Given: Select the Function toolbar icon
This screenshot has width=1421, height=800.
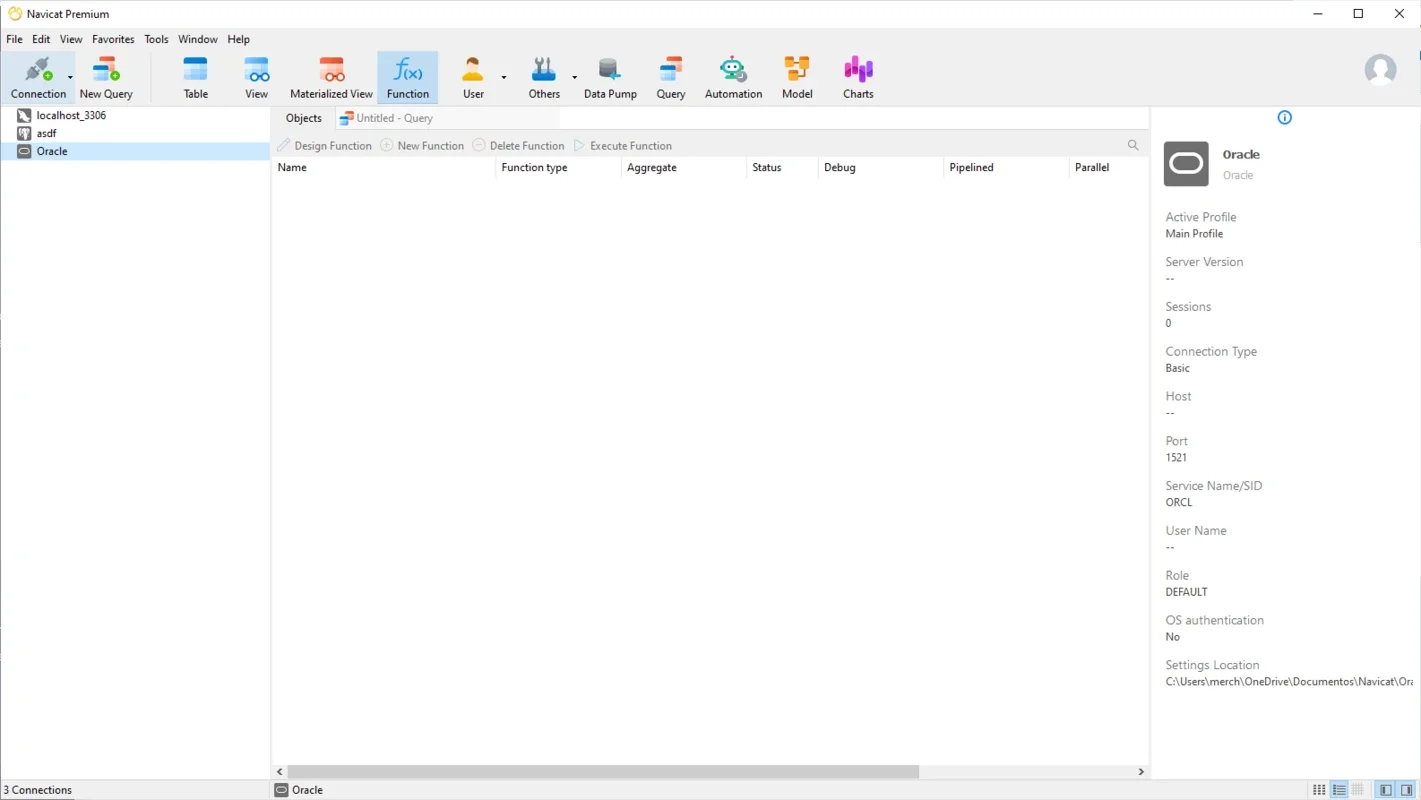Looking at the screenshot, I should (x=408, y=78).
